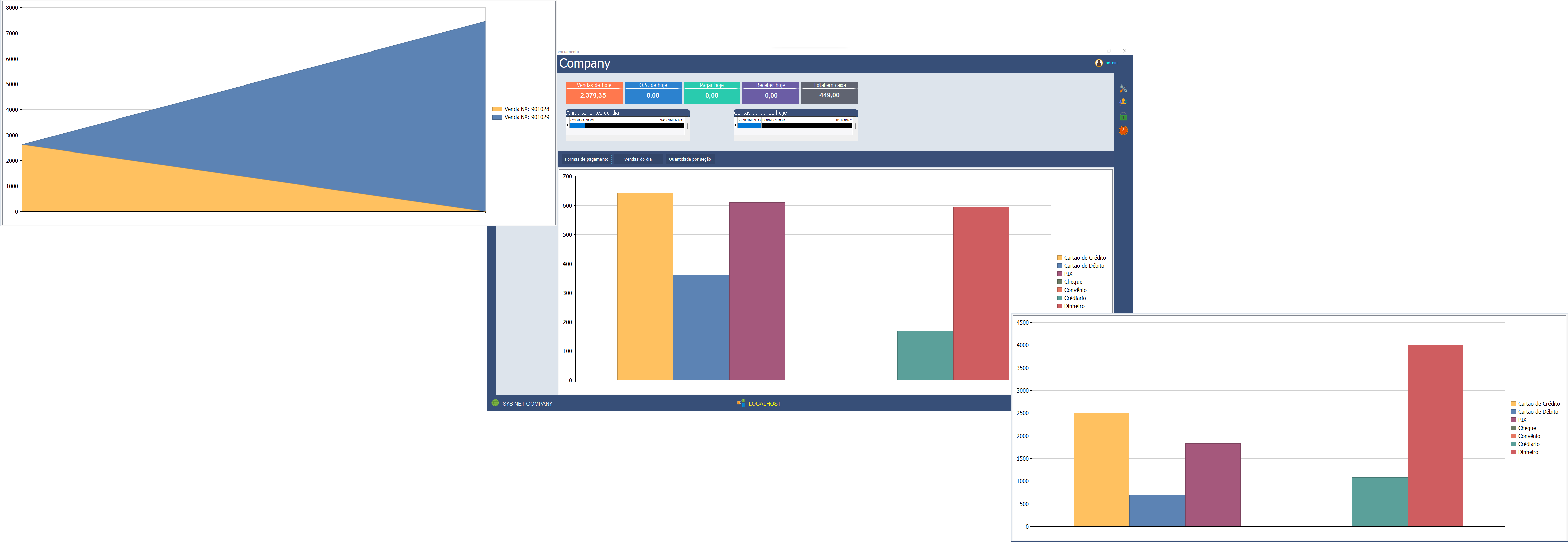Click the admin profile icon
1568x542 pixels.
point(1099,63)
